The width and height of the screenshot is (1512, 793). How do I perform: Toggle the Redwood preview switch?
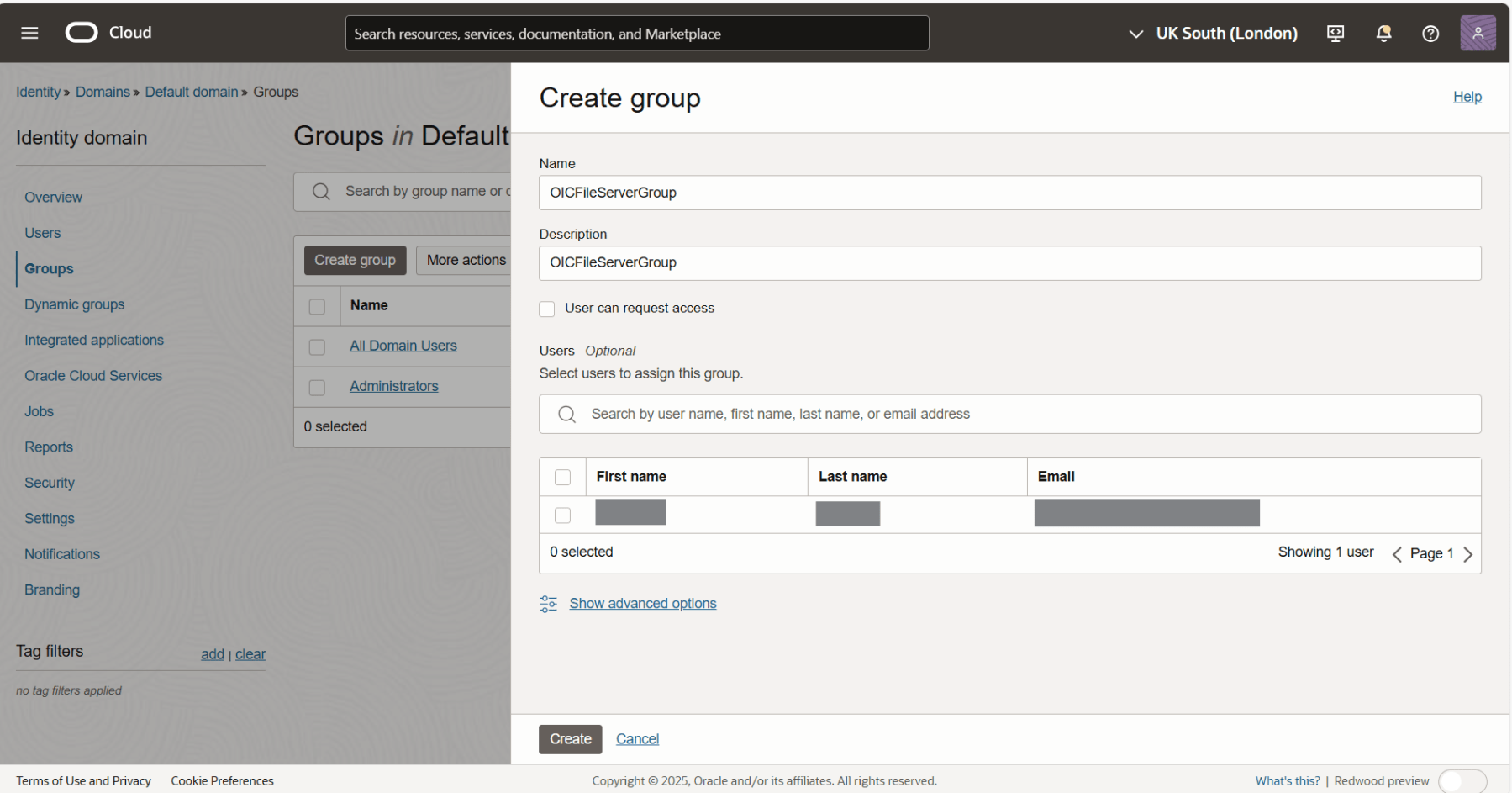pyautogui.click(x=1462, y=780)
